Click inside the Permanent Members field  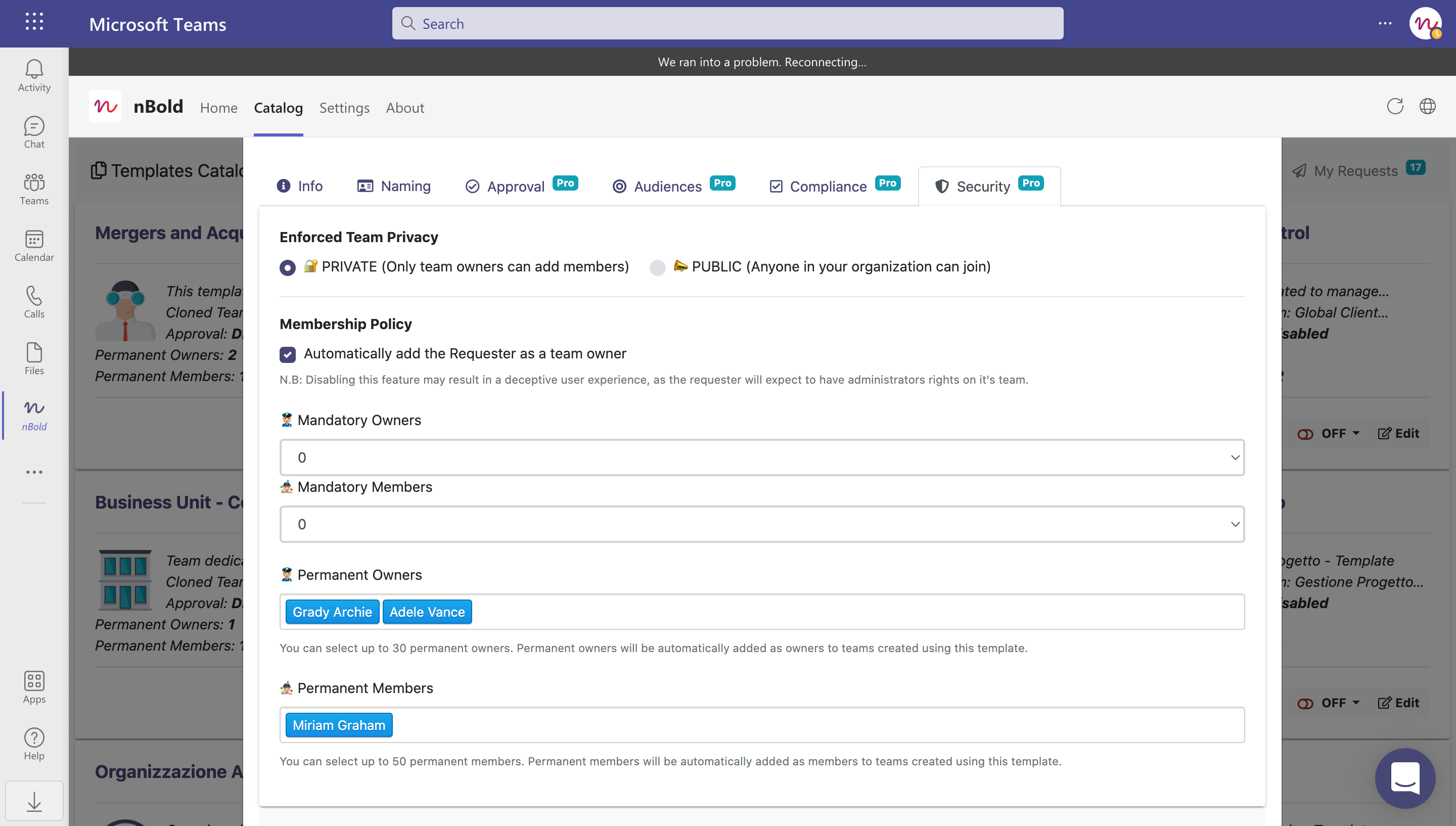(794, 725)
